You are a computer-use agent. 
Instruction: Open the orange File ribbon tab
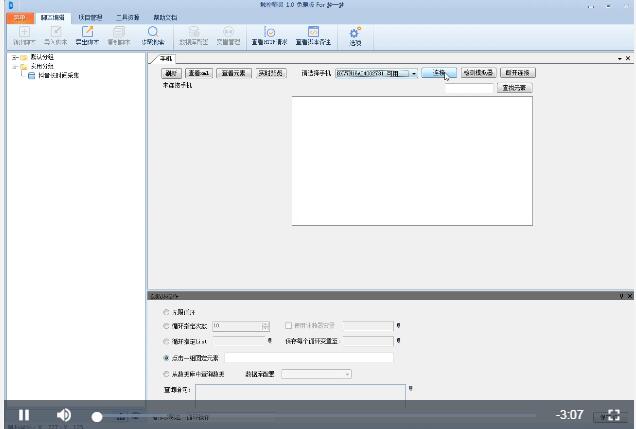tap(19, 17)
